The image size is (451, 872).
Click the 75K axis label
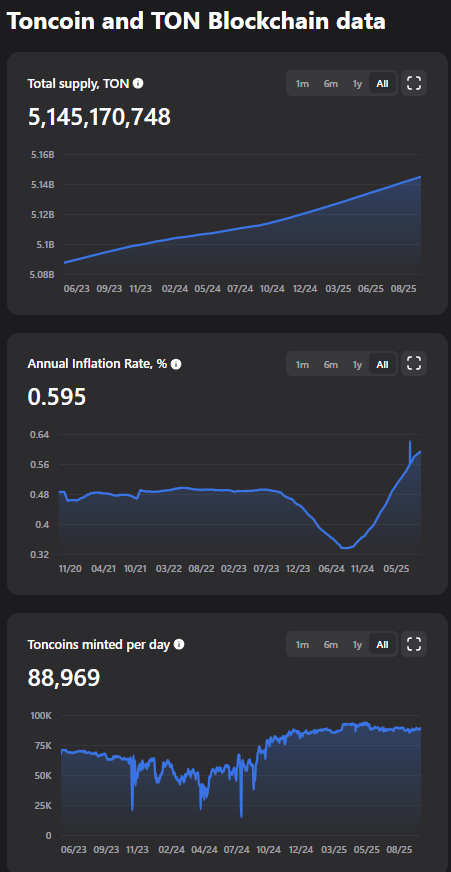[42, 745]
